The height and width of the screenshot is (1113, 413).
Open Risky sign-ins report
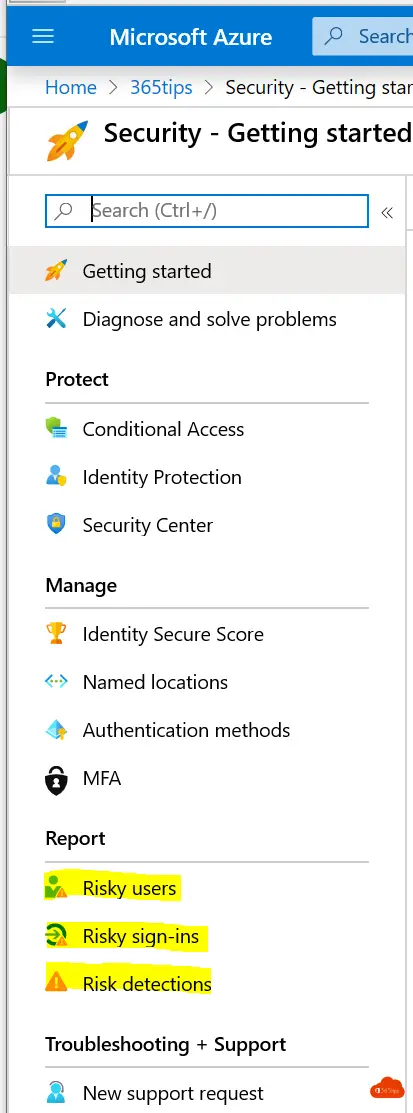(141, 937)
